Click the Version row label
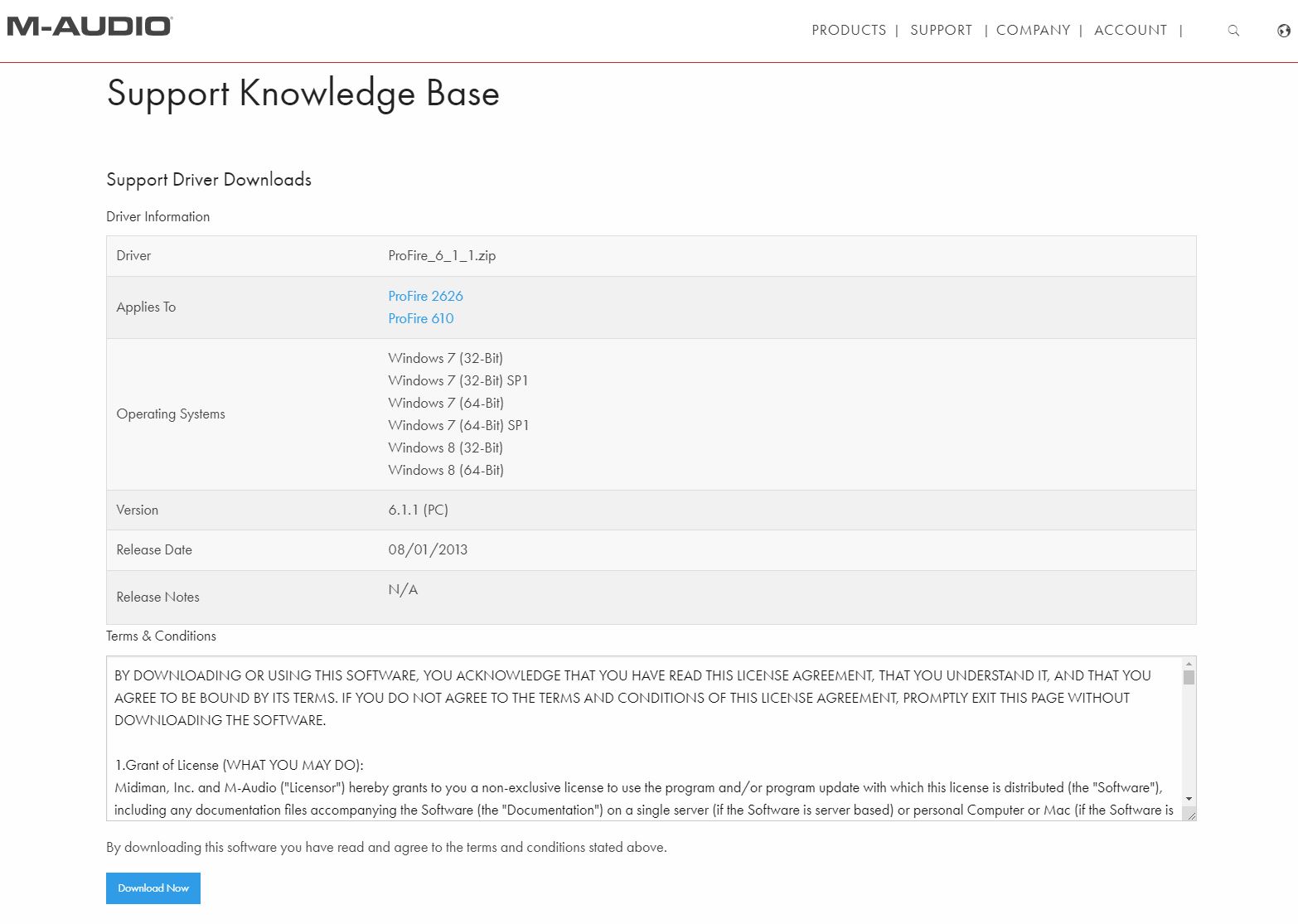 coord(137,510)
